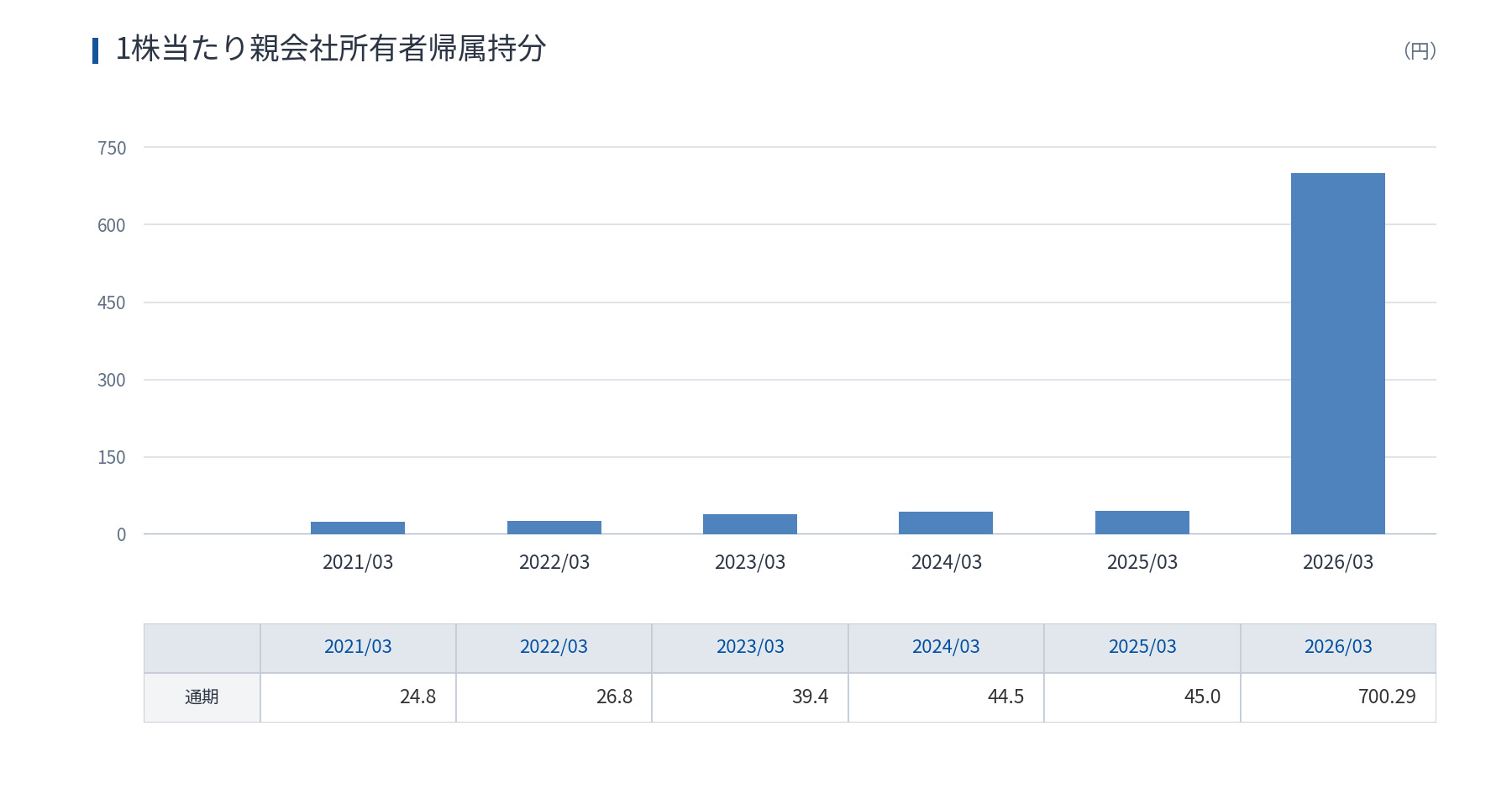Click the 450 y-axis label

tap(112, 302)
